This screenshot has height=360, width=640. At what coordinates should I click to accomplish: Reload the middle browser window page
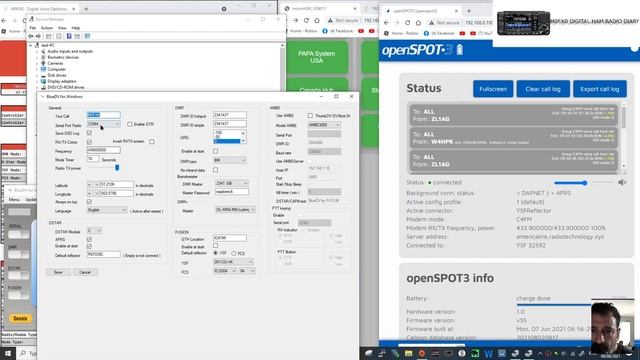tap(306, 20)
